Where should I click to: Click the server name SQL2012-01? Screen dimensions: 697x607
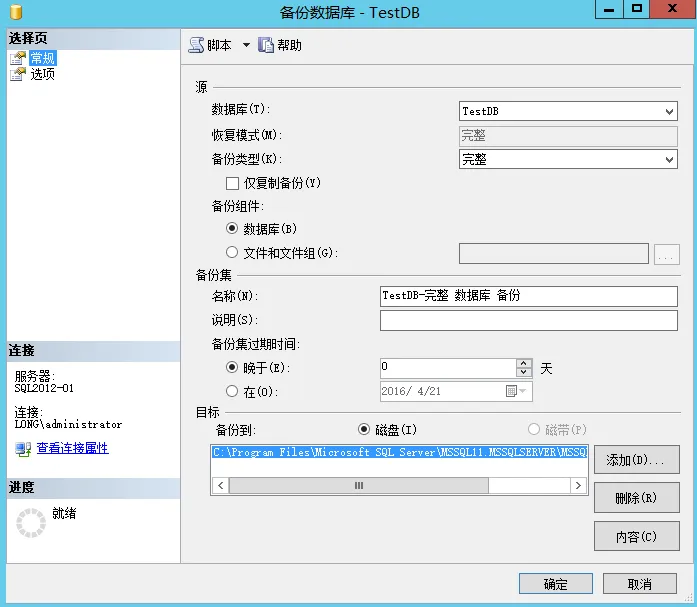click(x=44, y=388)
